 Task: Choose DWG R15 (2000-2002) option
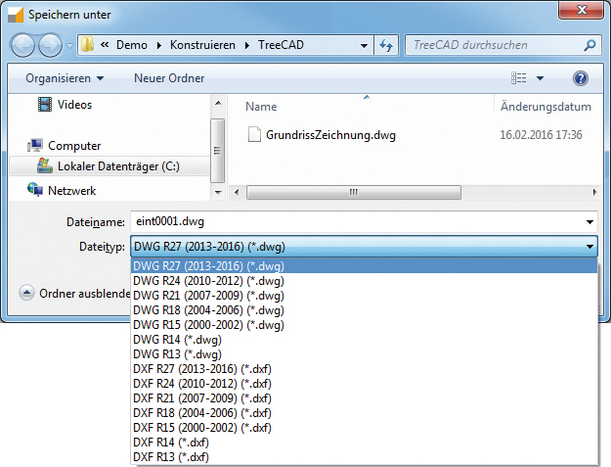tap(364, 325)
